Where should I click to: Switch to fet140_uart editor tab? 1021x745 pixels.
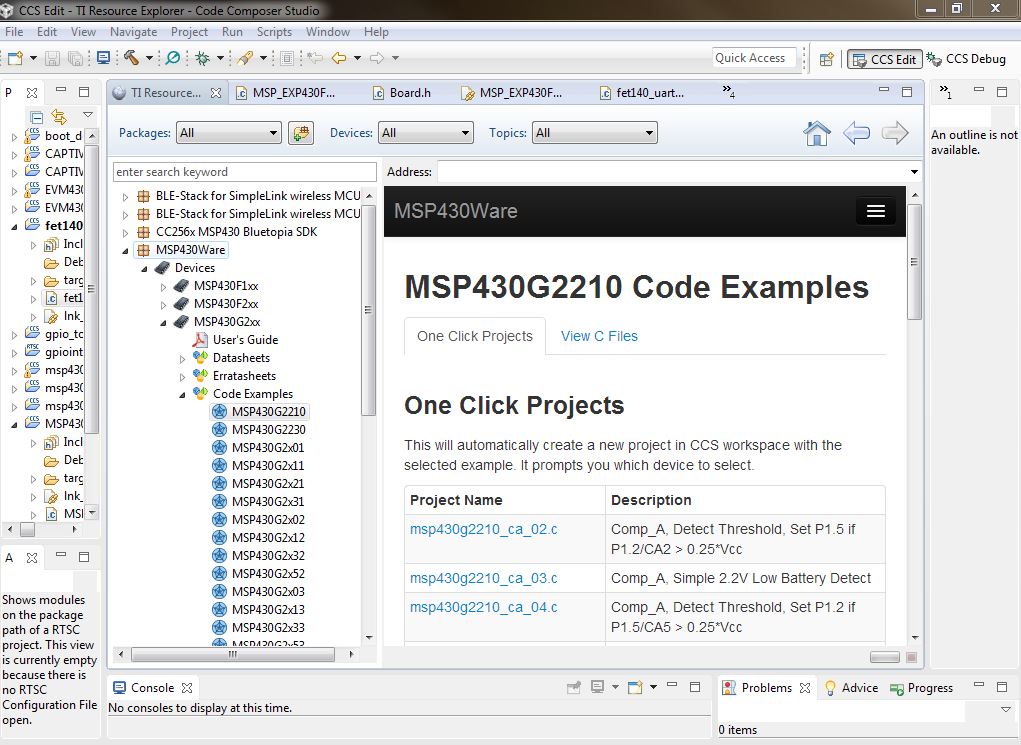click(643, 93)
